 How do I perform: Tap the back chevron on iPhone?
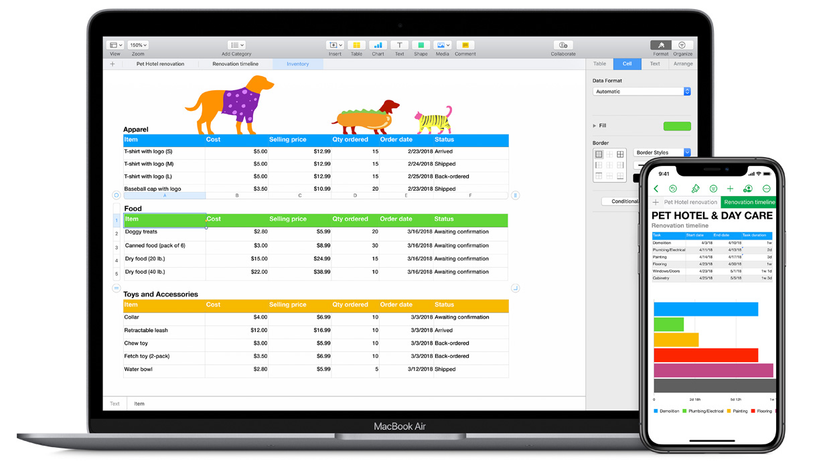pos(656,189)
